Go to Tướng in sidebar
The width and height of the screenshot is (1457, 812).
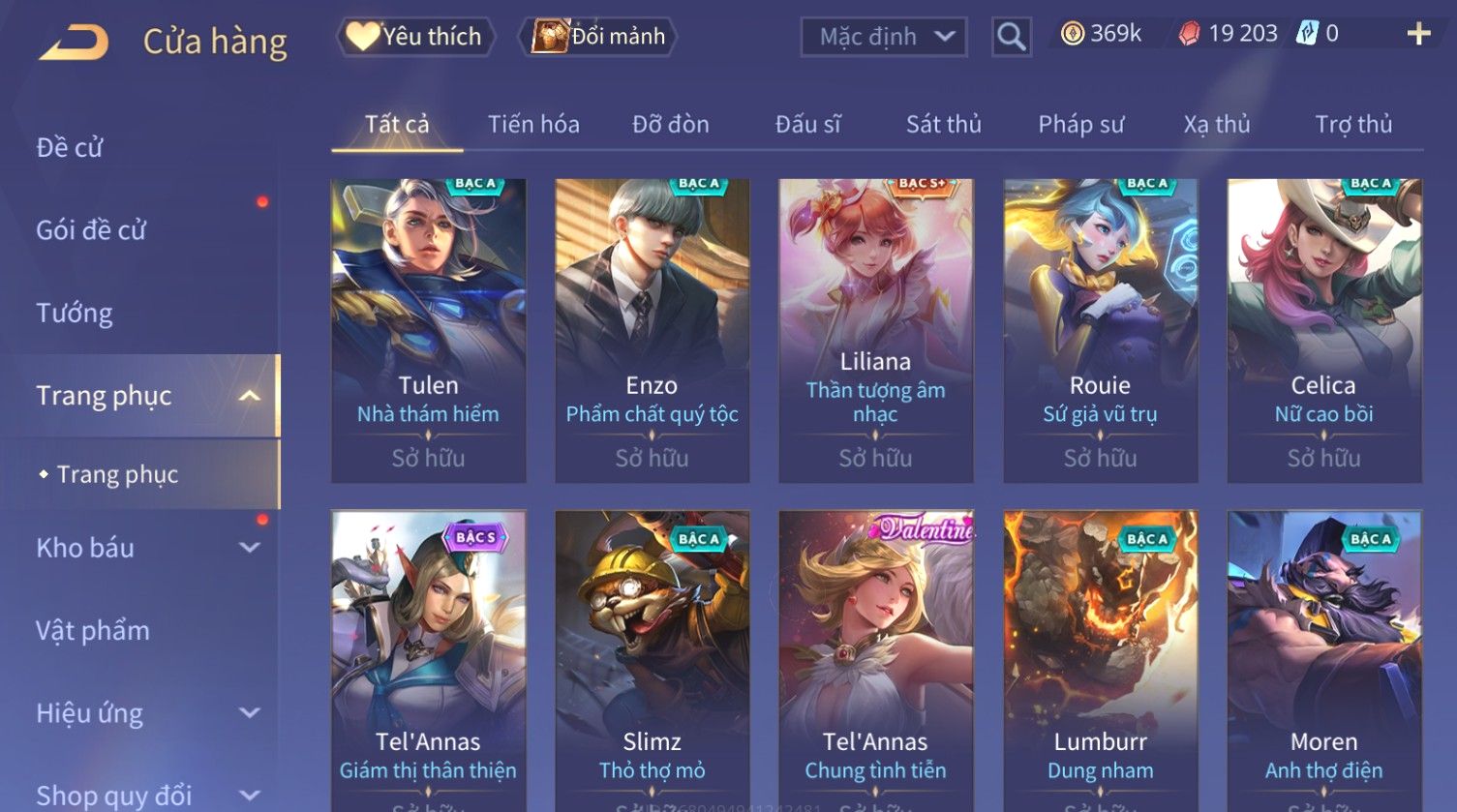click(x=75, y=313)
